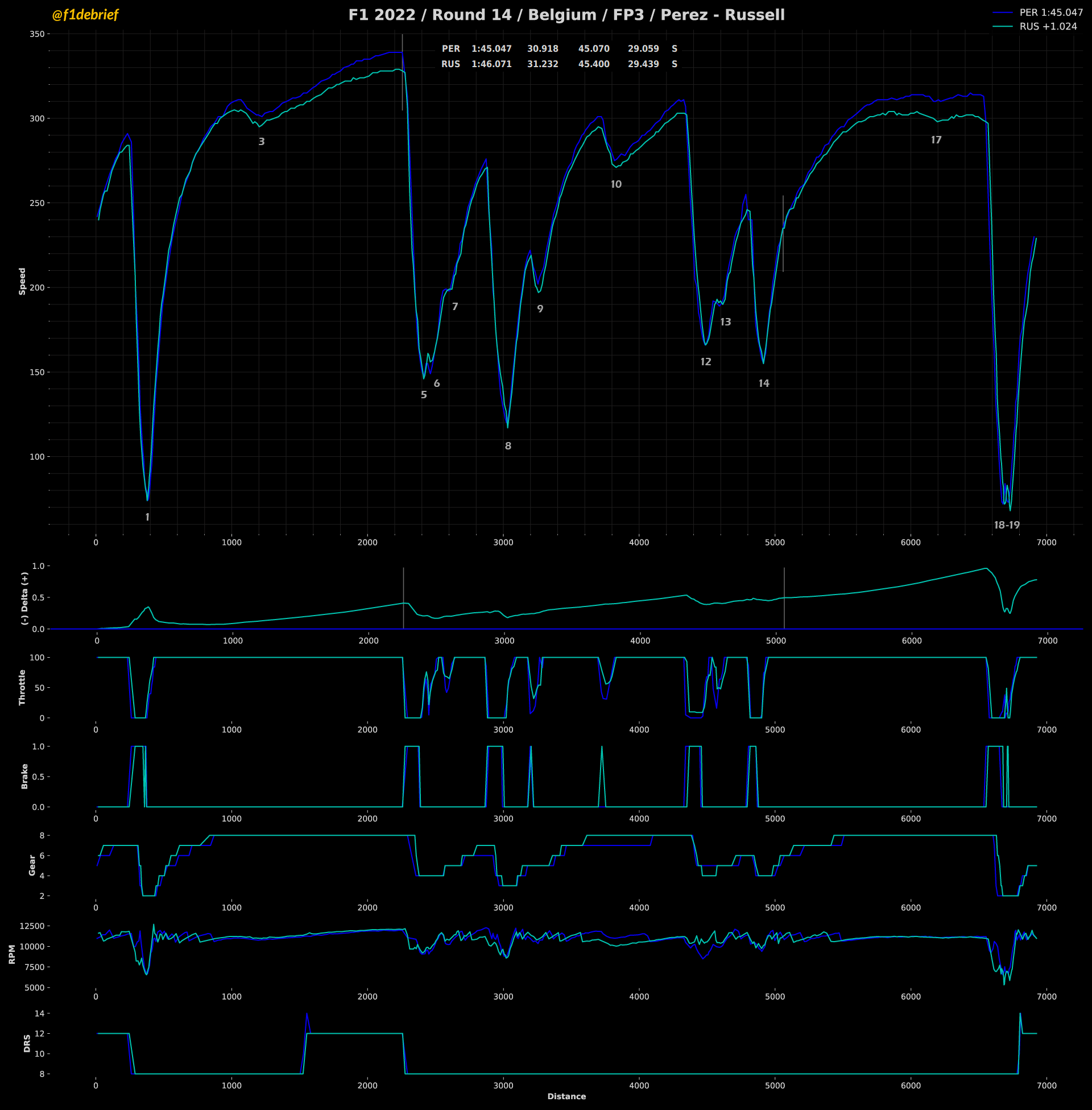Click the turn 10 corner label
Viewport: 1092px width, 1110px height.
pyautogui.click(x=616, y=184)
